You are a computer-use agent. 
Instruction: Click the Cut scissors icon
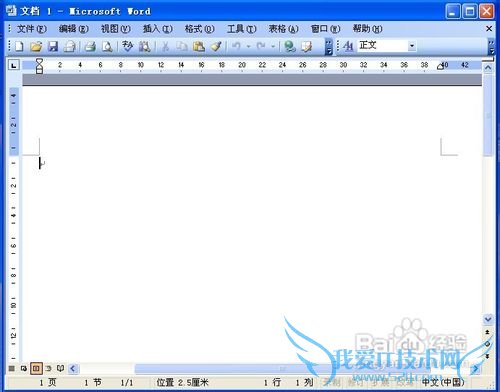pos(165,46)
